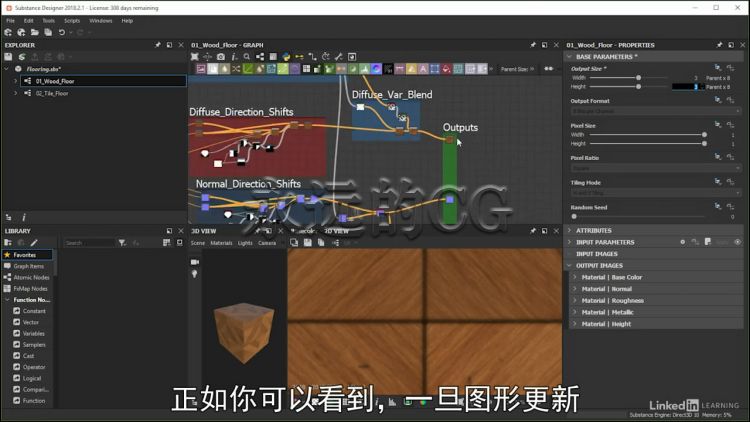This screenshot has height=422, width=750.
Task: Select Favorites in the Library
Action: [x=27, y=255]
